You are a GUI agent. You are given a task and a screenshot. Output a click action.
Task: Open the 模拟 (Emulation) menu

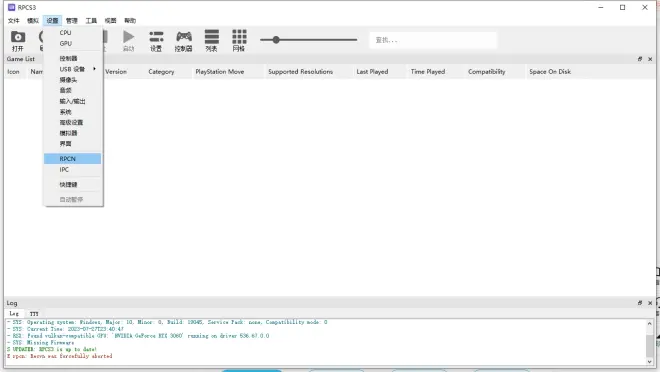[x=33, y=21]
